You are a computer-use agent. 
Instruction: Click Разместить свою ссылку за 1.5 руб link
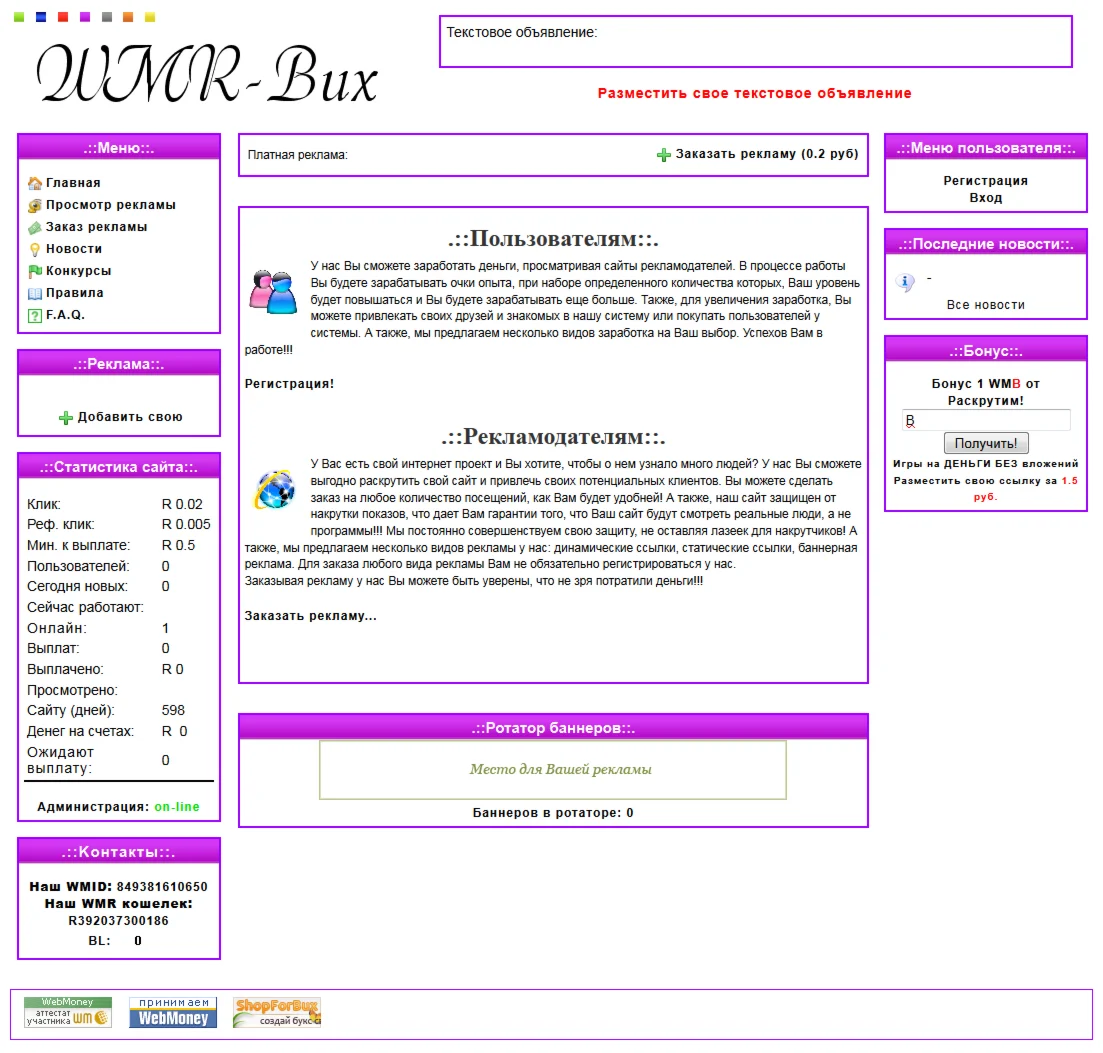click(x=986, y=488)
